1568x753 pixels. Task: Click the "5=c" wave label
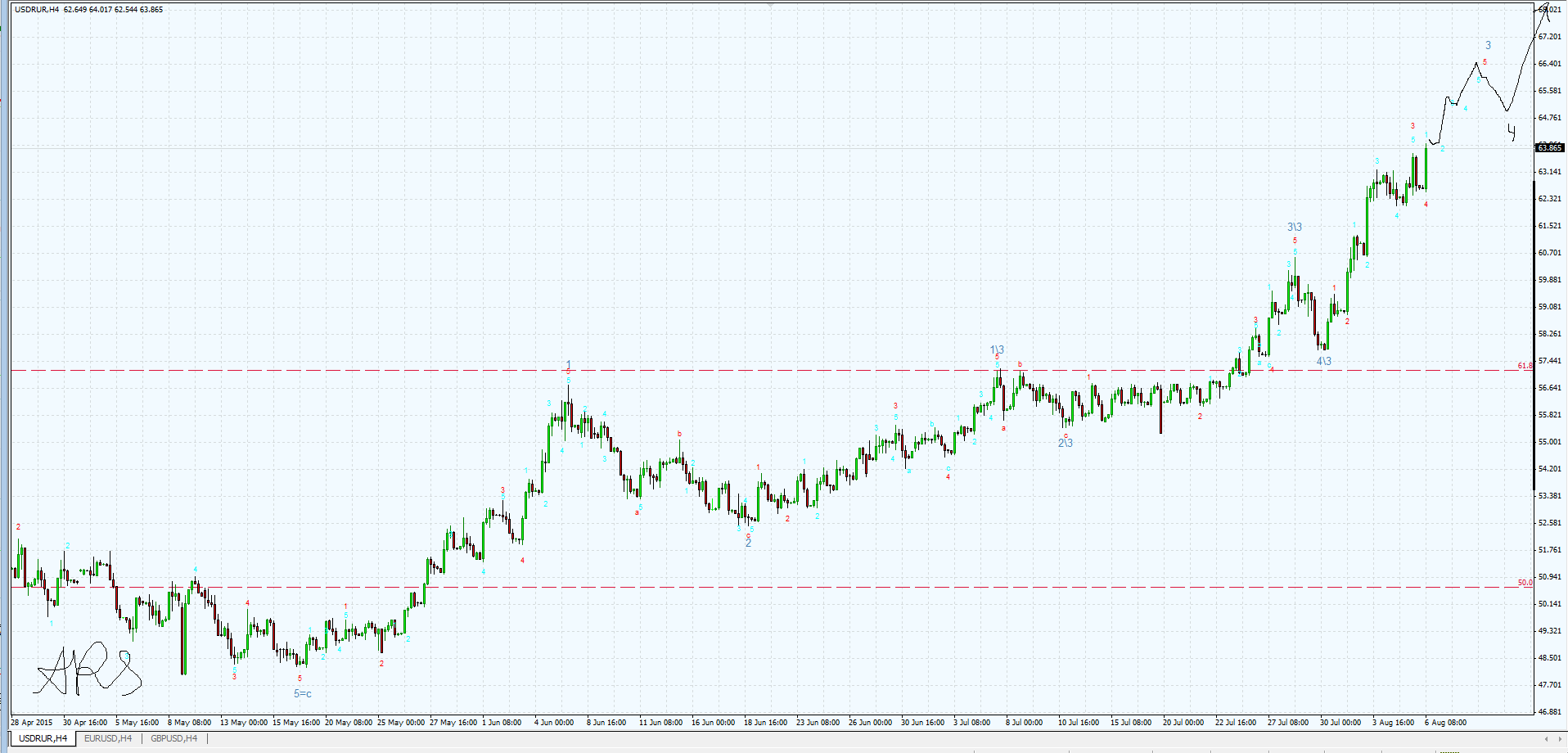point(303,694)
